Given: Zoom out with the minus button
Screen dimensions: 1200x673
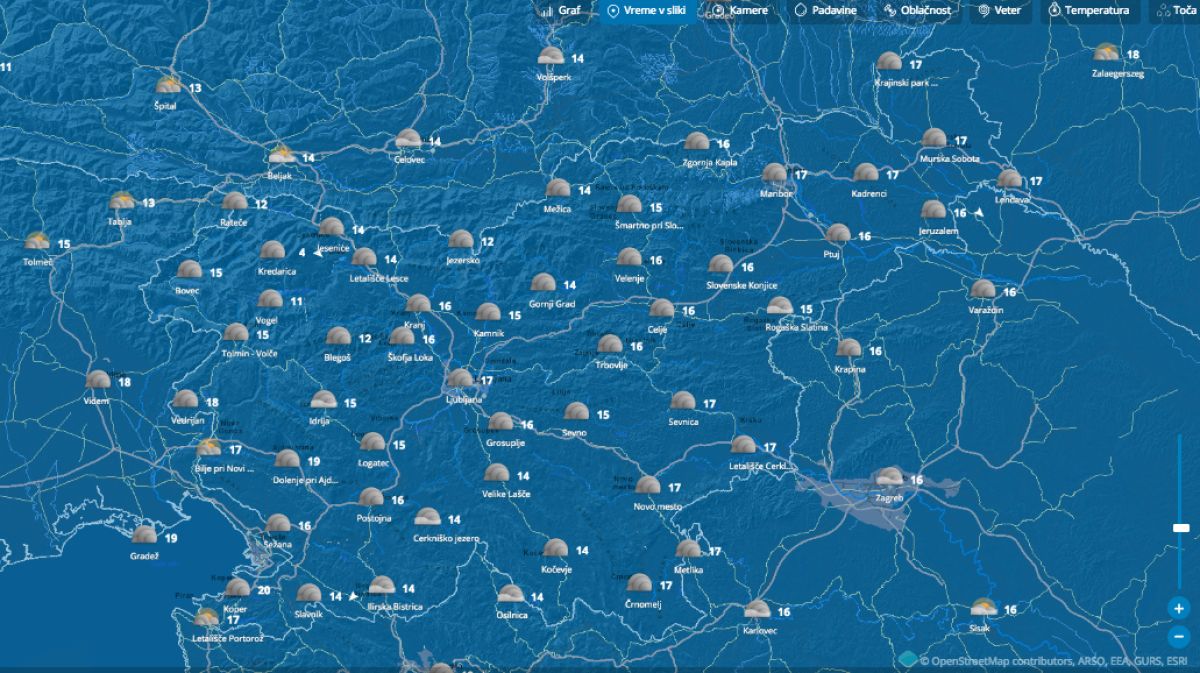Looking at the screenshot, I should (x=1180, y=636).
